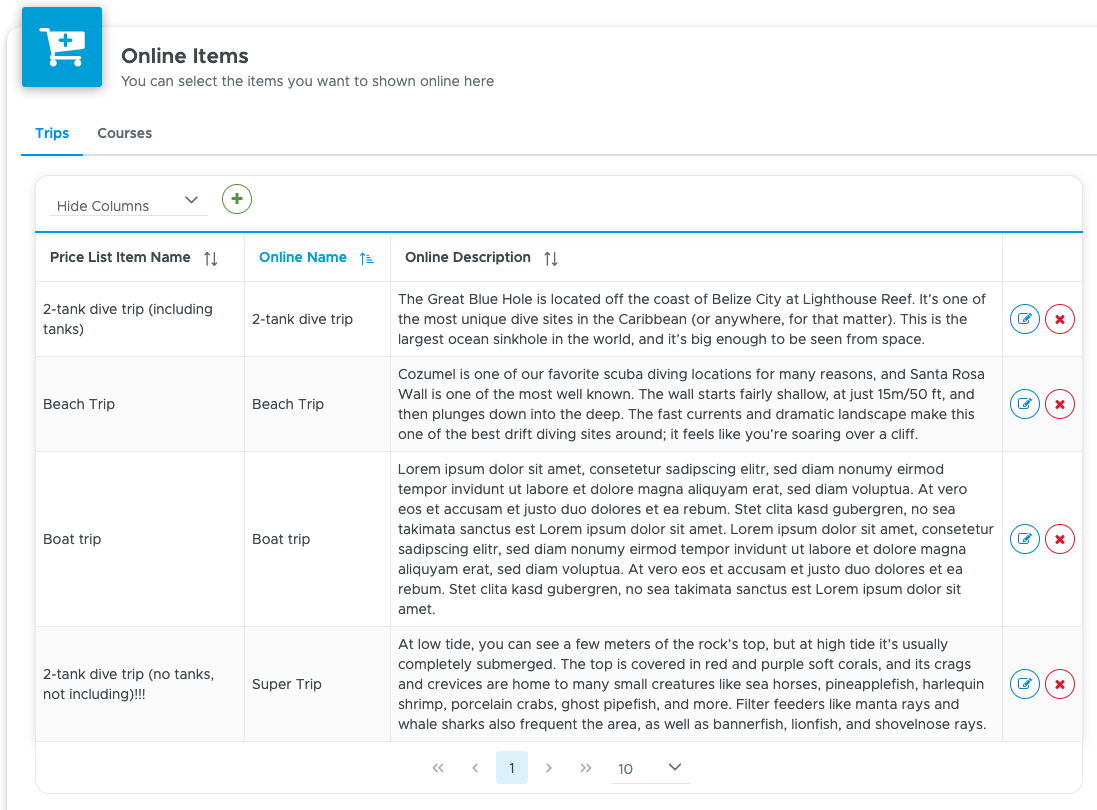Edit the 2-tank dive trip row
The height and width of the screenshot is (810, 1097).
tap(1025, 319)
